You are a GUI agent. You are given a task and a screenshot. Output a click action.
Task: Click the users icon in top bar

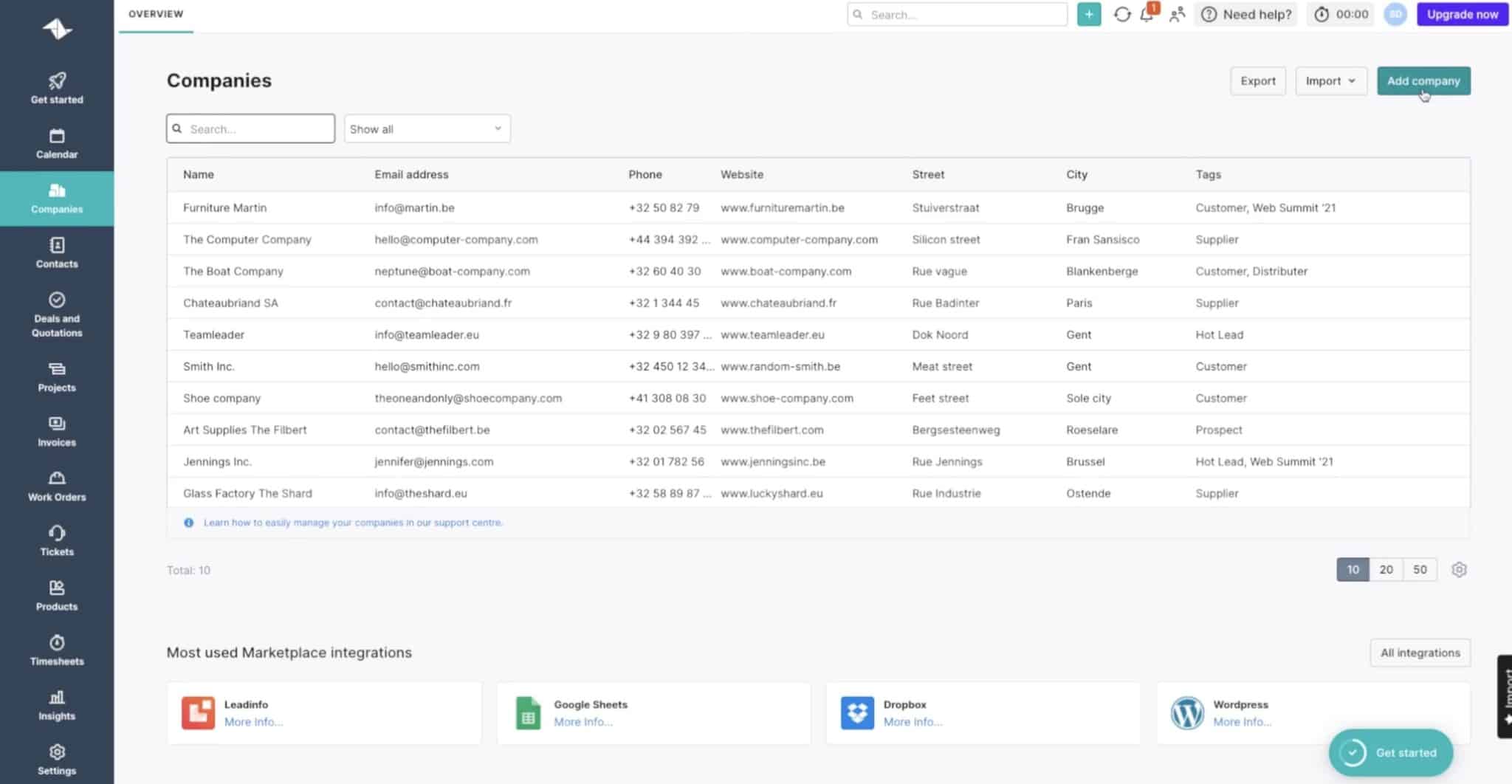pos(1178,14)
